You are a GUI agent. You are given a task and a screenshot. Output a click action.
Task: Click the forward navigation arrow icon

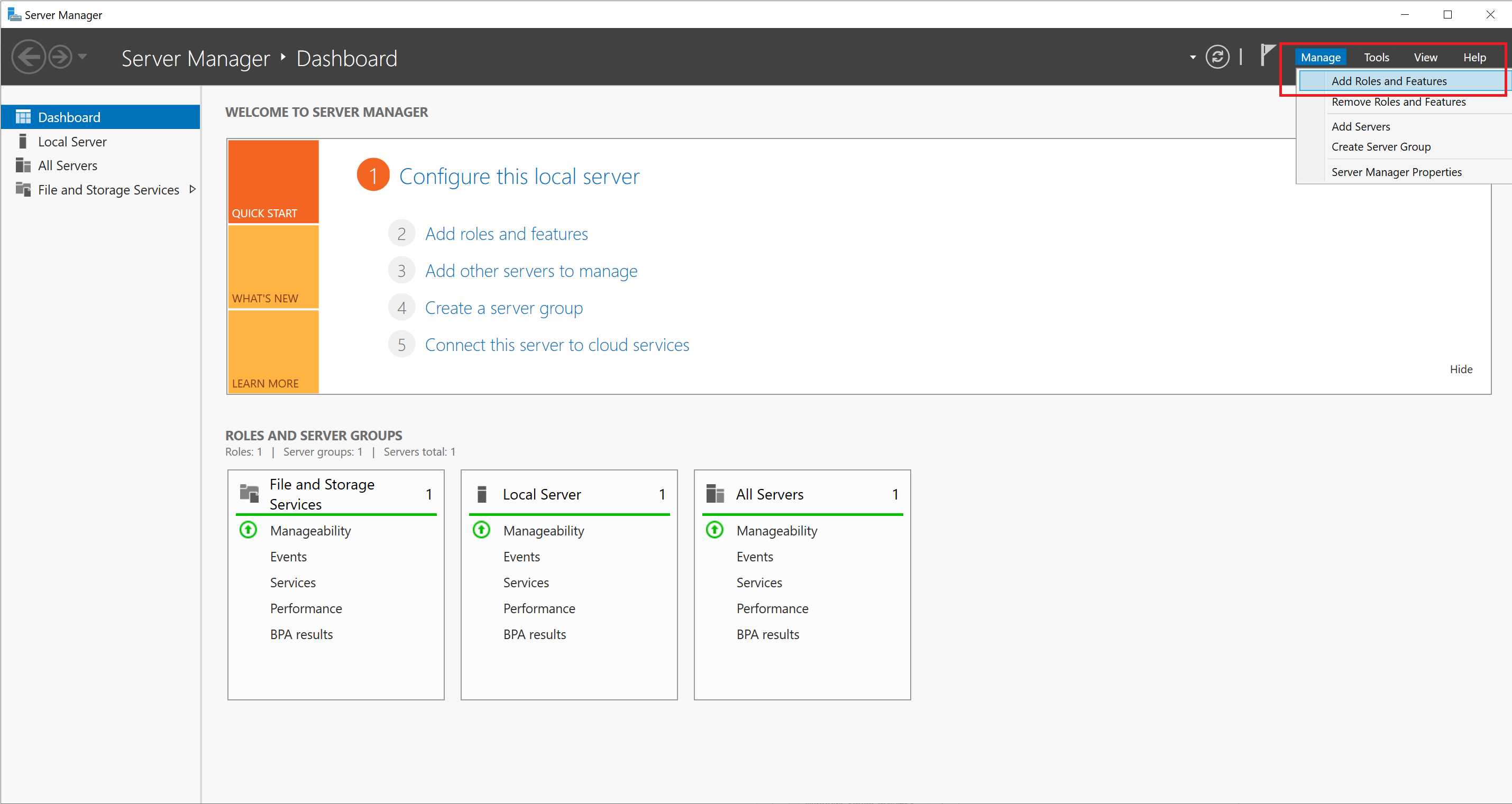click(x=60, y=57)
